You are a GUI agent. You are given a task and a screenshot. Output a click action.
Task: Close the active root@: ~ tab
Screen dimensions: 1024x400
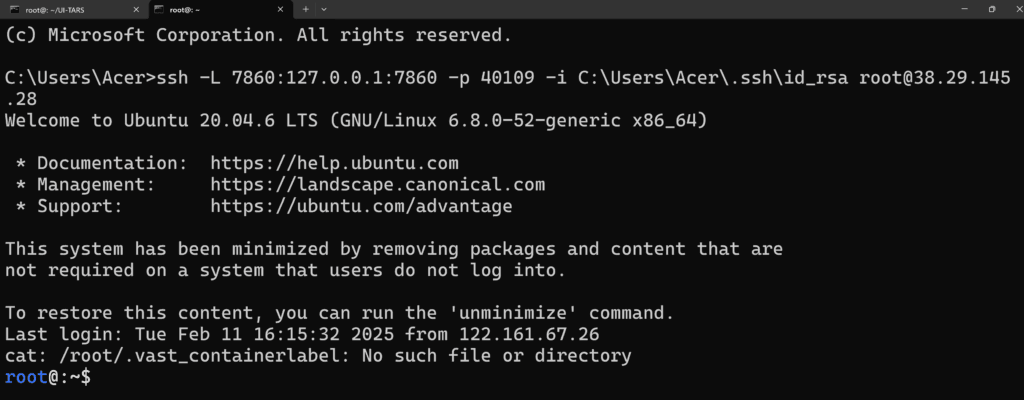tap(280, 9)
